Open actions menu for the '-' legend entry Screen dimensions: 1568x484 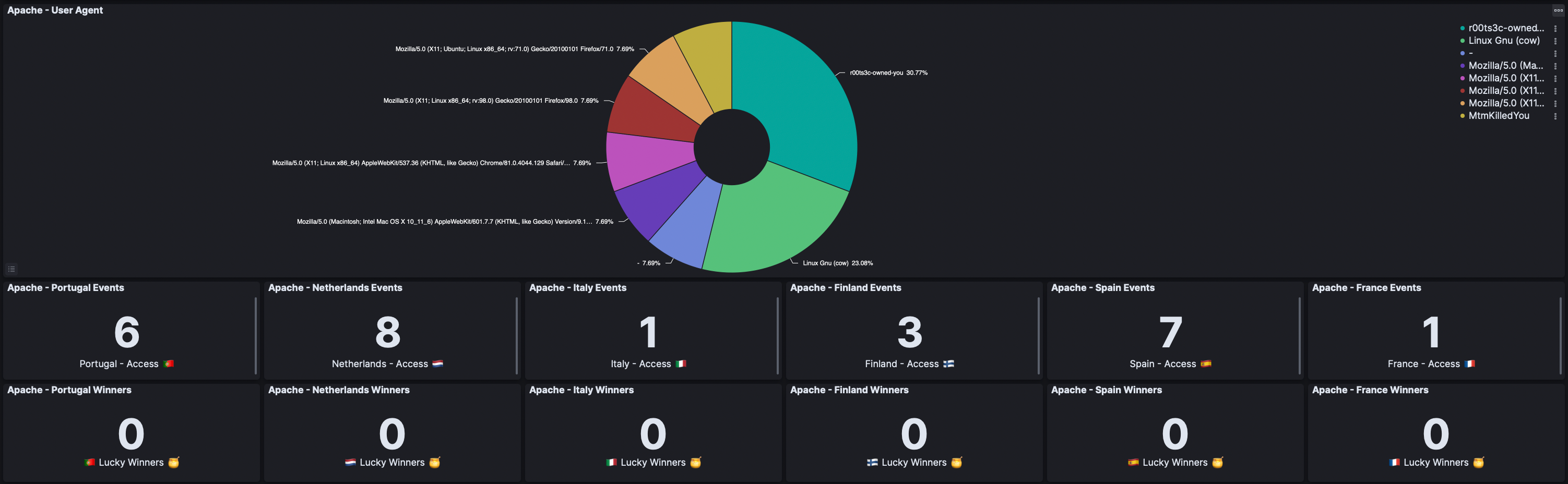pos(1555,54)
